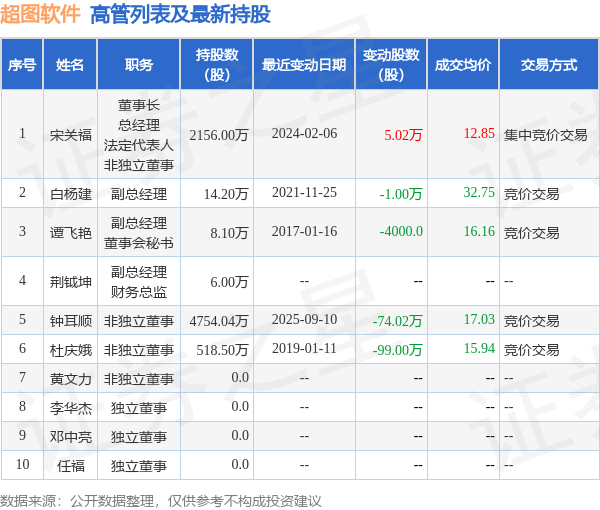Screen dimensions: 600x510
Task: Select the 白杨建 name cell
Action: tap(71, 194)
